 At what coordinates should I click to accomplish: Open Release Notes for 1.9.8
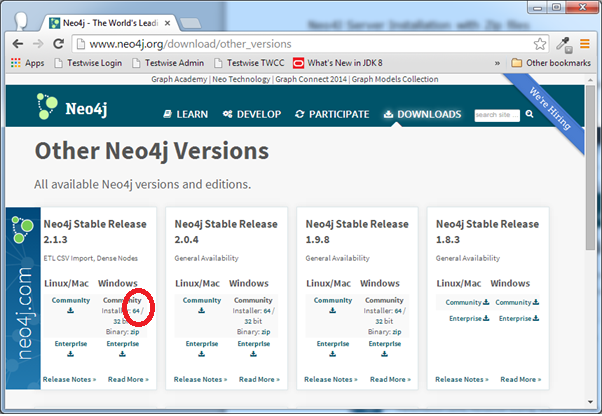coord(331,379)
